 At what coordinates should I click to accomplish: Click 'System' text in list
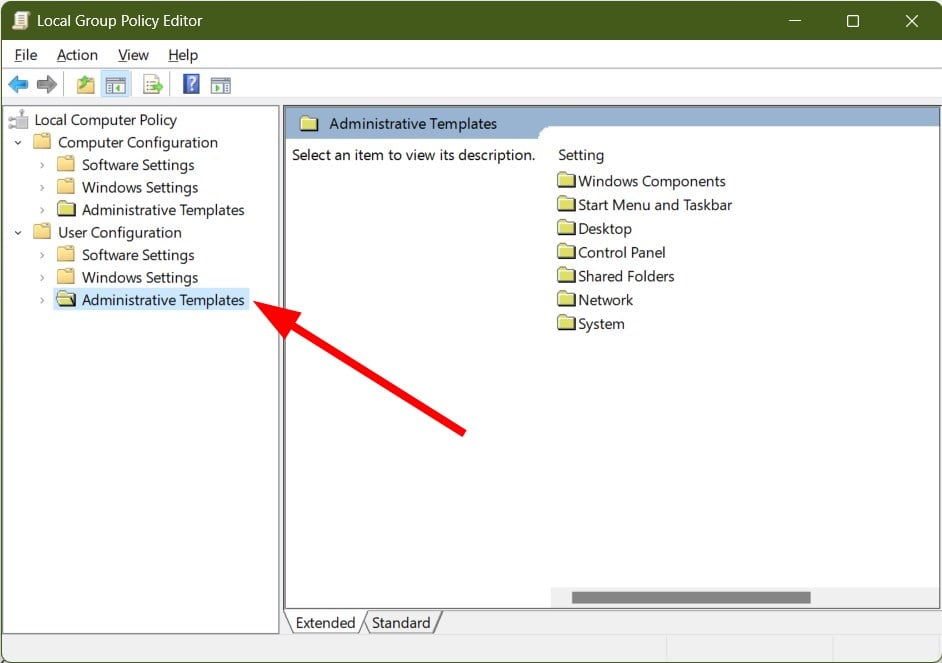click(601, 324)
